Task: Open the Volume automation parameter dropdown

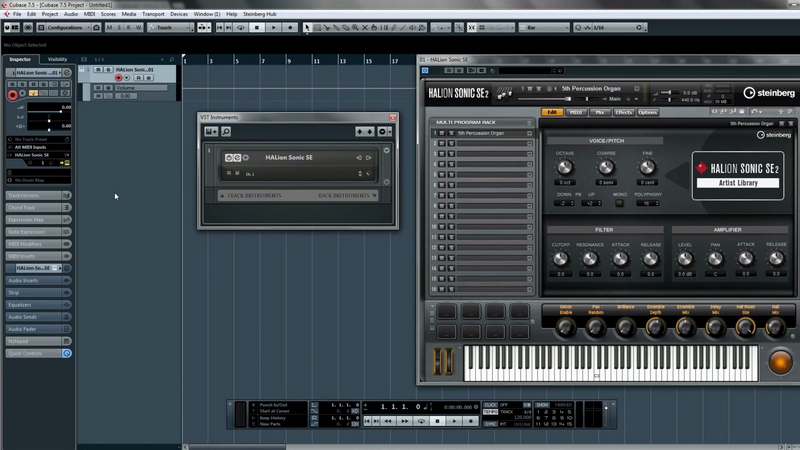Action: pos(141,88)
